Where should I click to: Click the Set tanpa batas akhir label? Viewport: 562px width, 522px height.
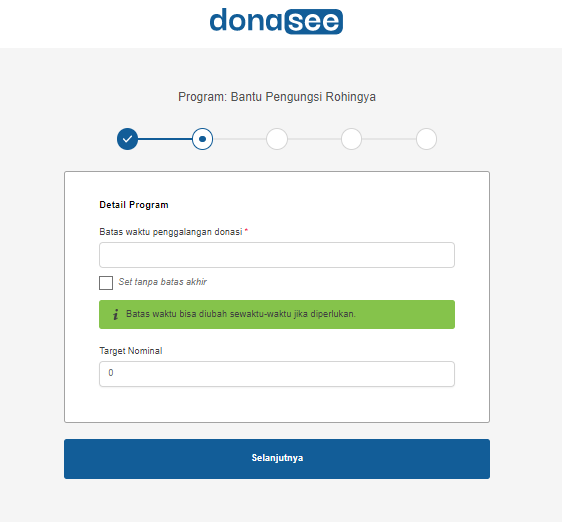[163, 282]
